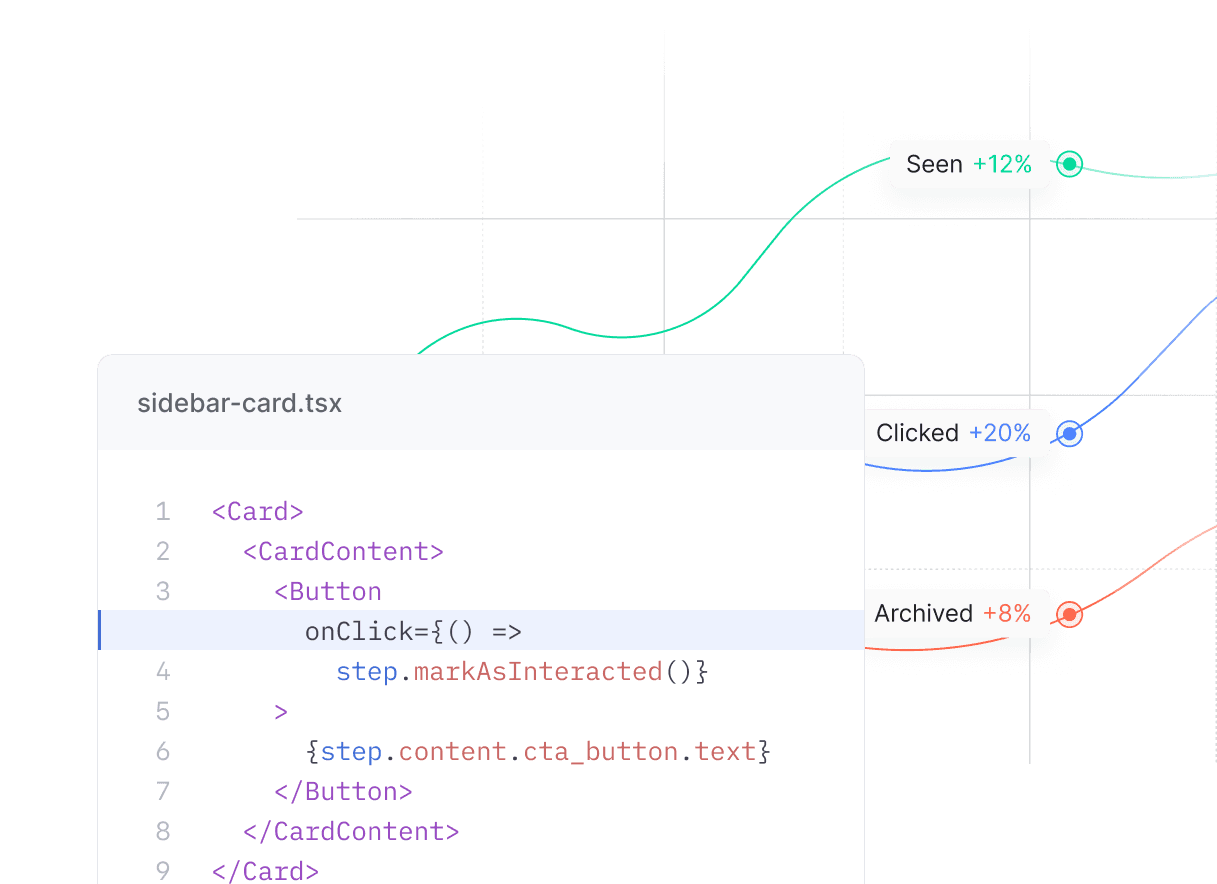1217x884 pixels.
Task: Select the Clicked +20% tooltip label
Action: pos(955,433)
